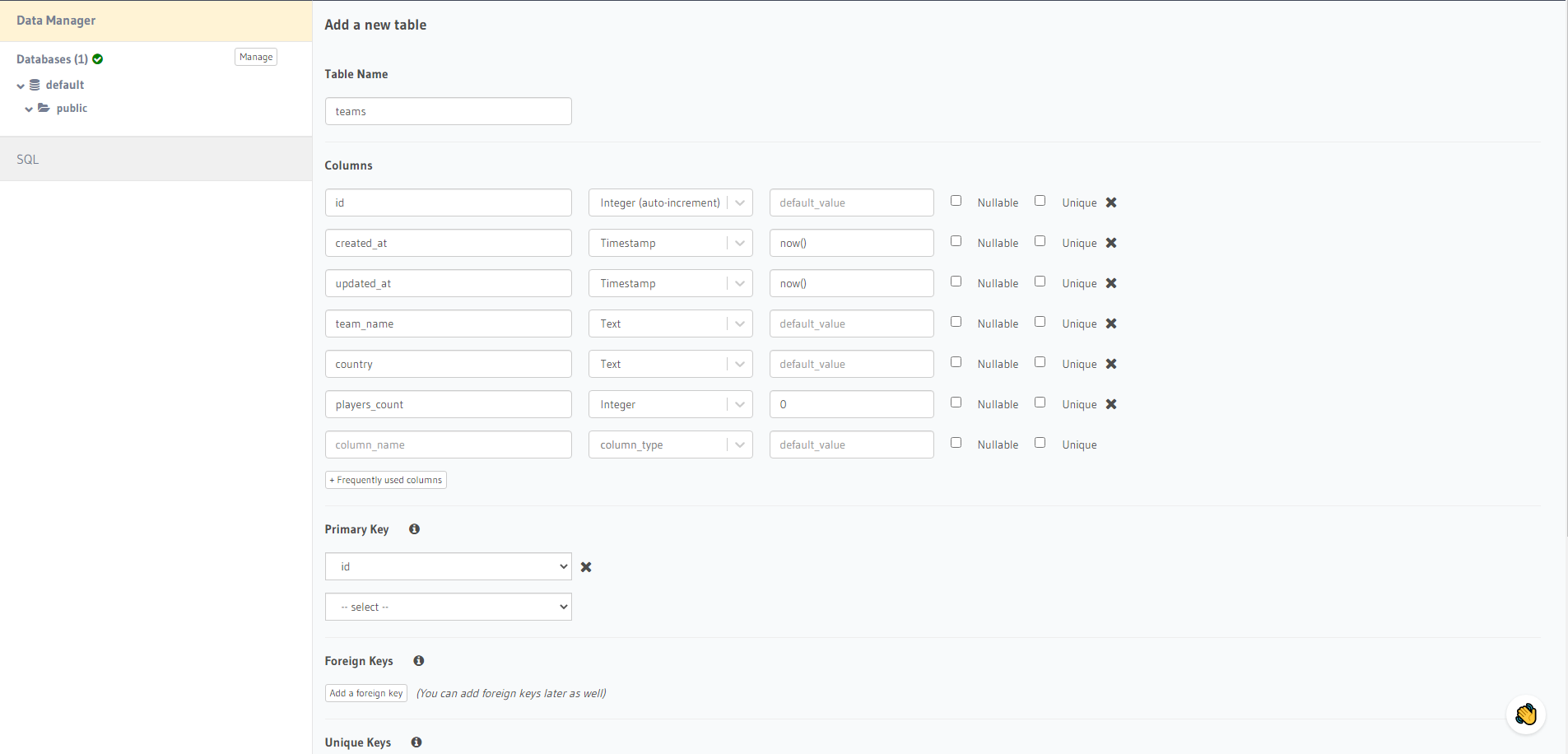1568x754 pixels.
Task: Remove the created_at column row
Action: point(1111,243)
